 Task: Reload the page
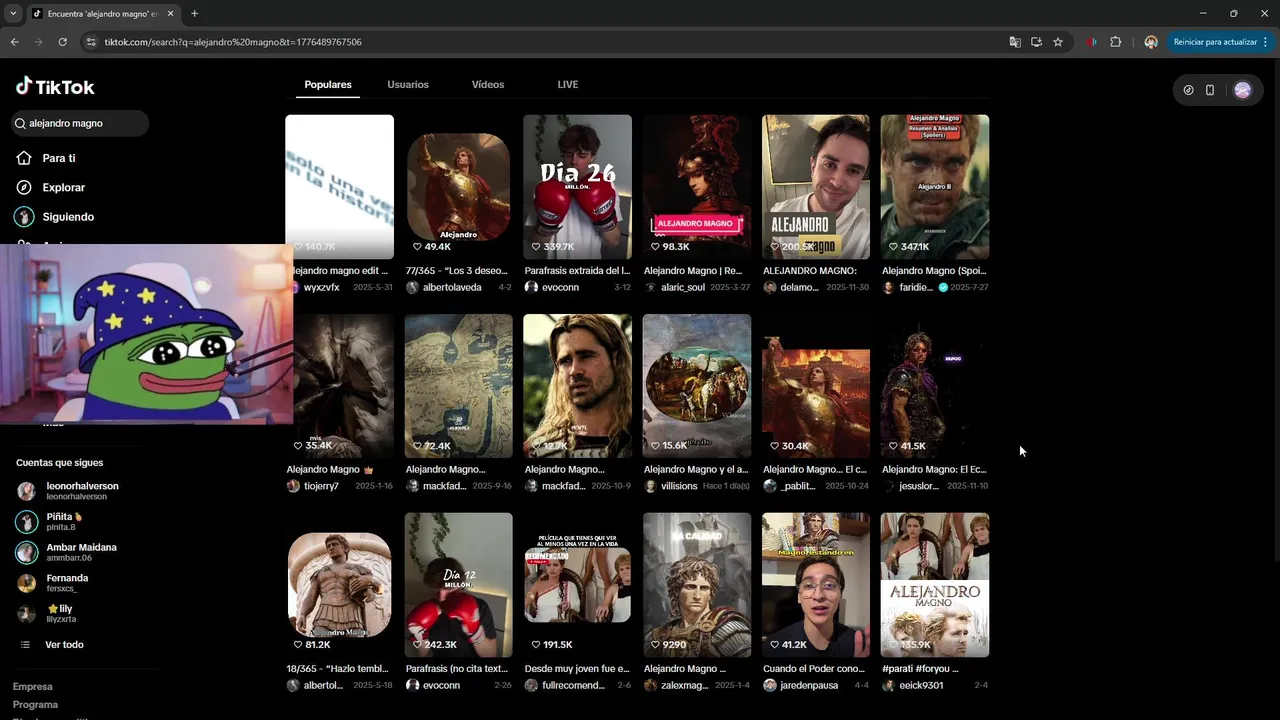pos(62,42)
